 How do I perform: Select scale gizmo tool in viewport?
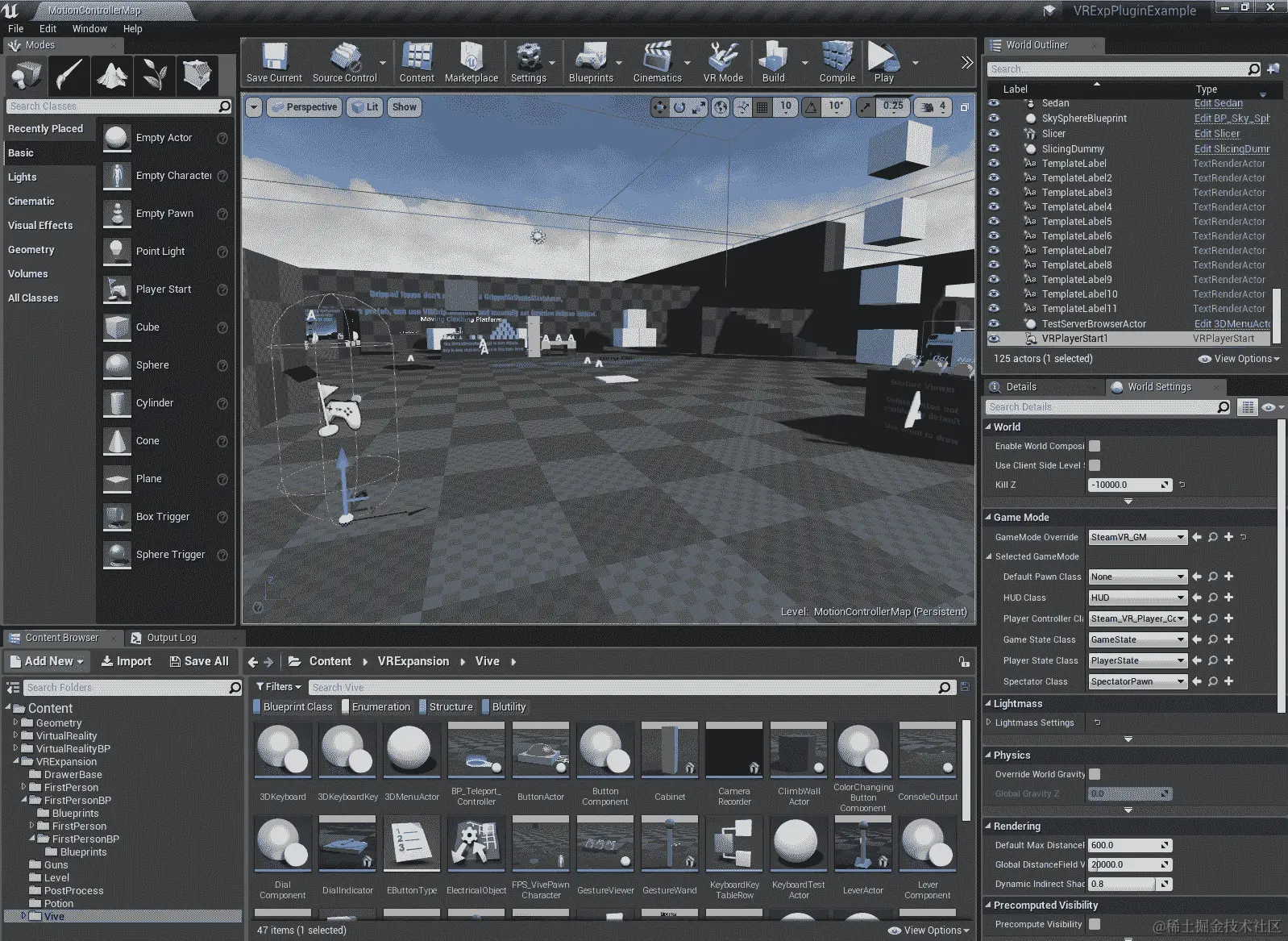point(699,107)
